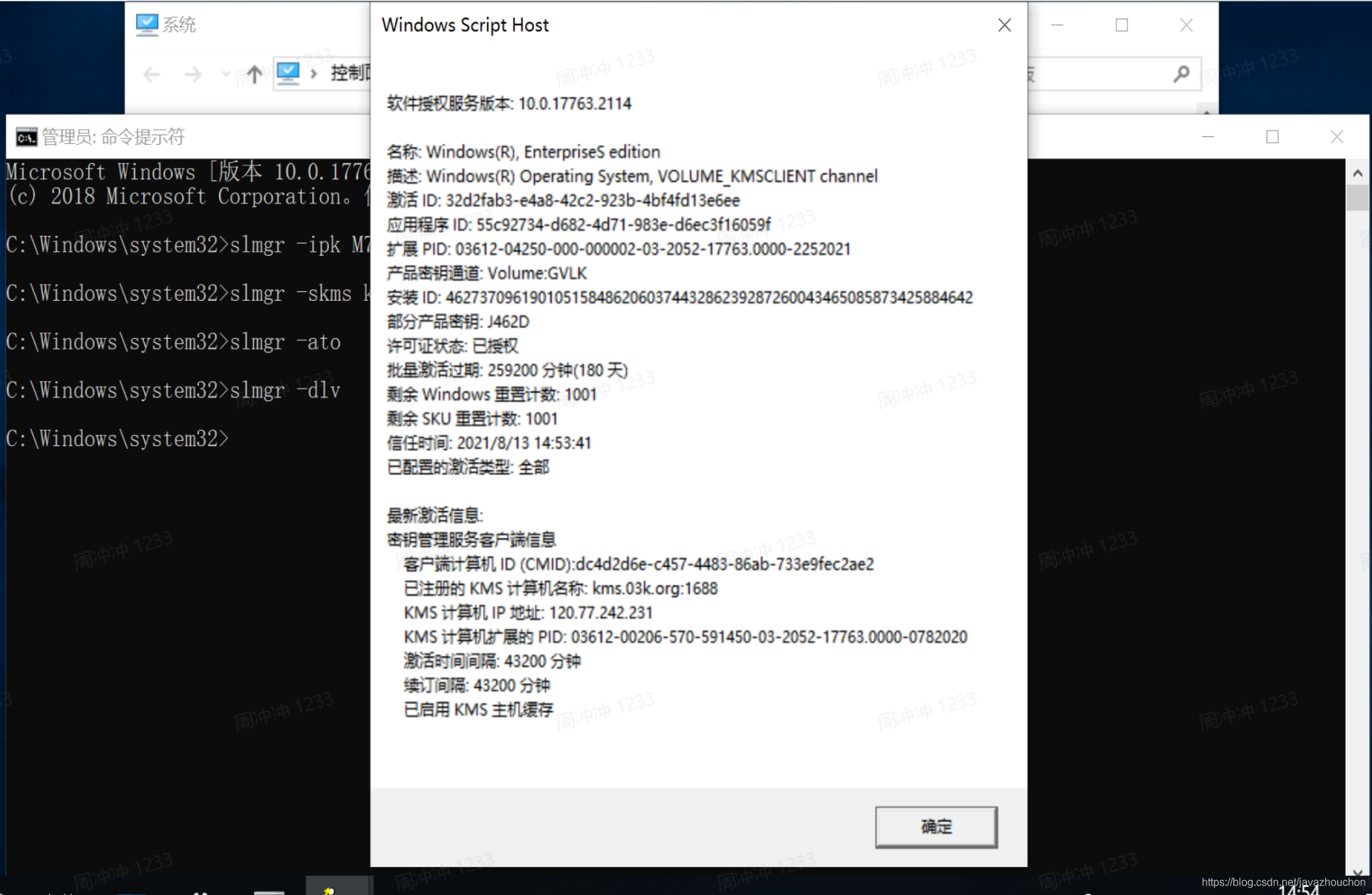The height and width of the screenshot is (895, 1372).
Task: Click the search magnifier in the 系统 window
Action: pos(1181,74)
